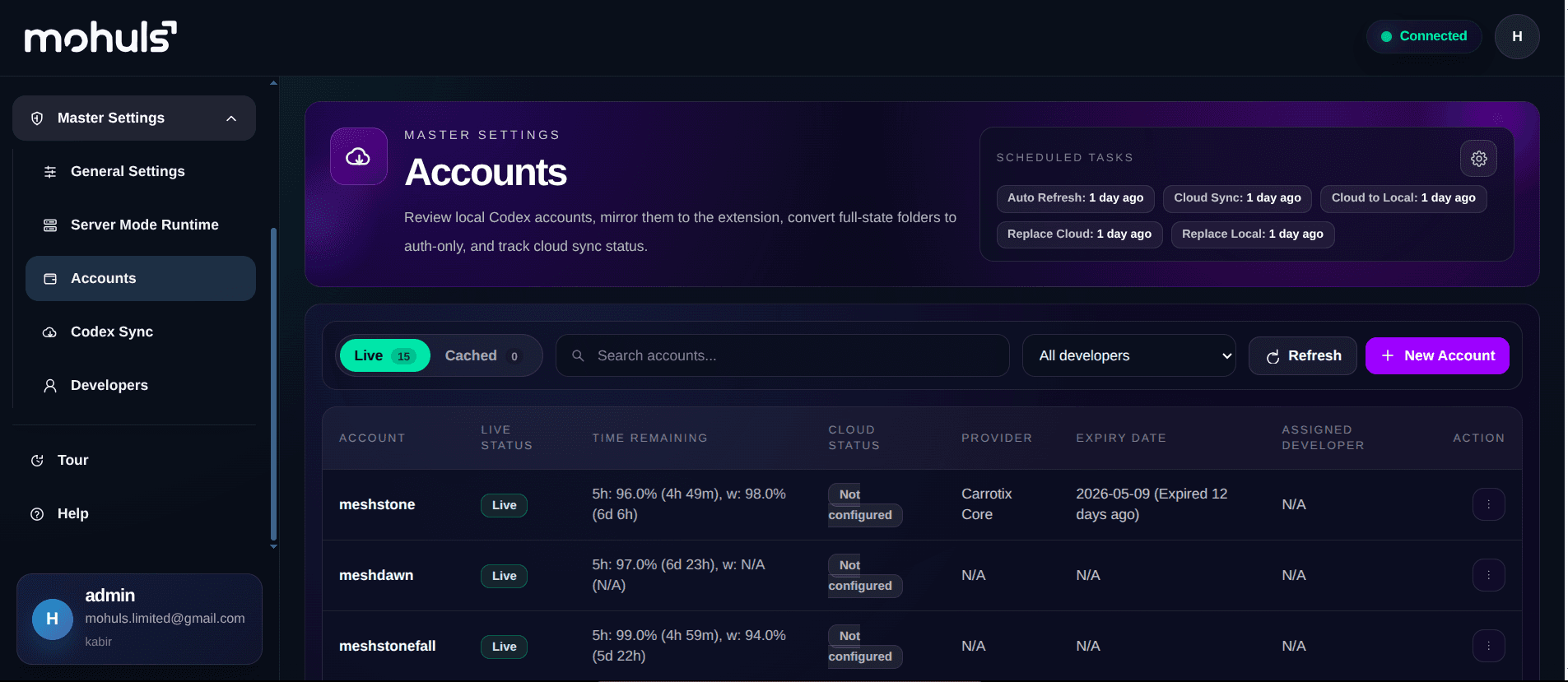Click the Replace Cloud task chip
Image resolution: width=1568 pixels, height=682 pixels.
click(x=1079, y=234)
